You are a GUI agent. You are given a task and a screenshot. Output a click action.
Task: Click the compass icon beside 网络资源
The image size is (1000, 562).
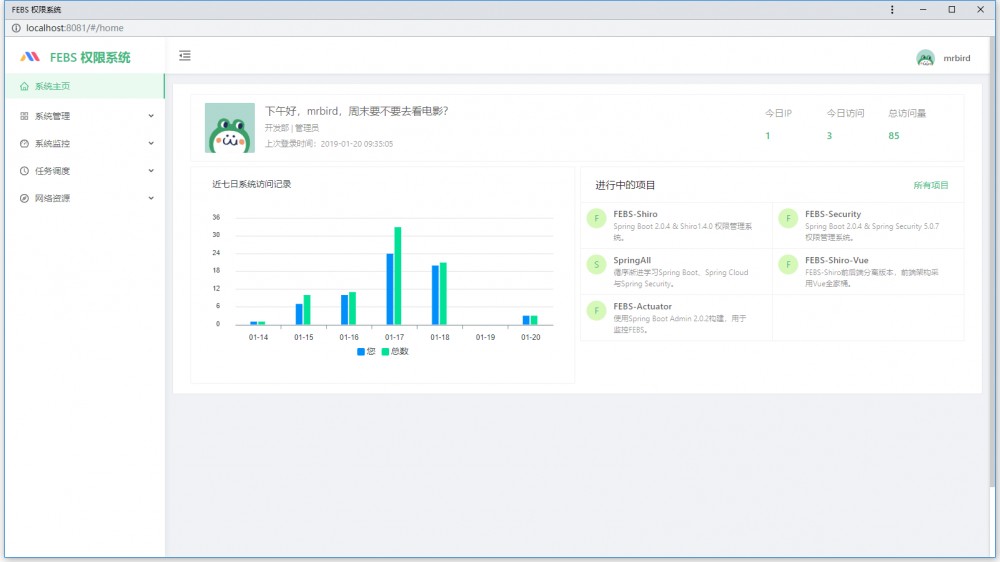(x=24, y=198)
